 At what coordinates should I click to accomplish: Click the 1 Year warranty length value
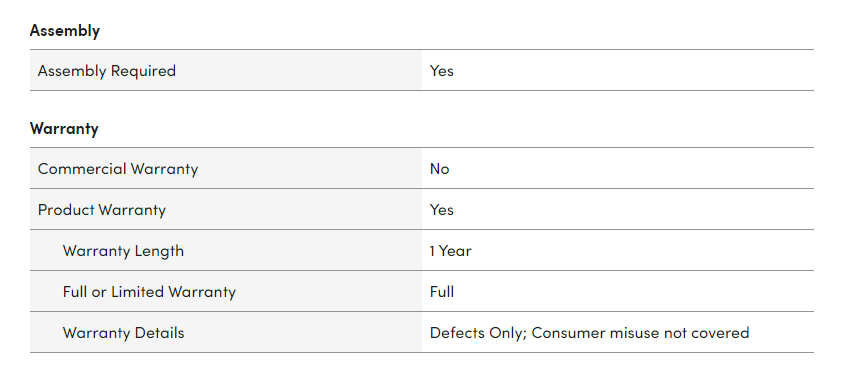pos(451,251)
